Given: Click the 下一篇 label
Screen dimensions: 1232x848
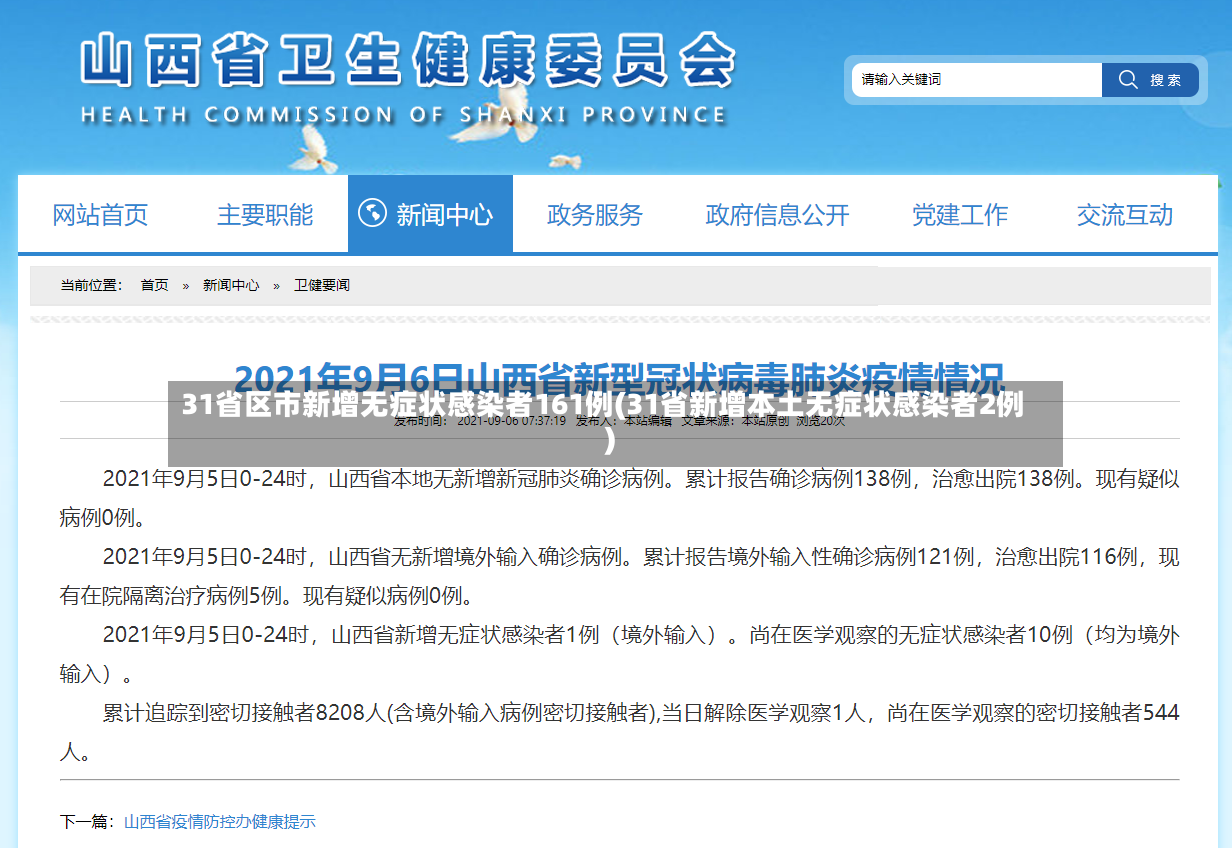Looking at the screenshot, I should [86, 822].
